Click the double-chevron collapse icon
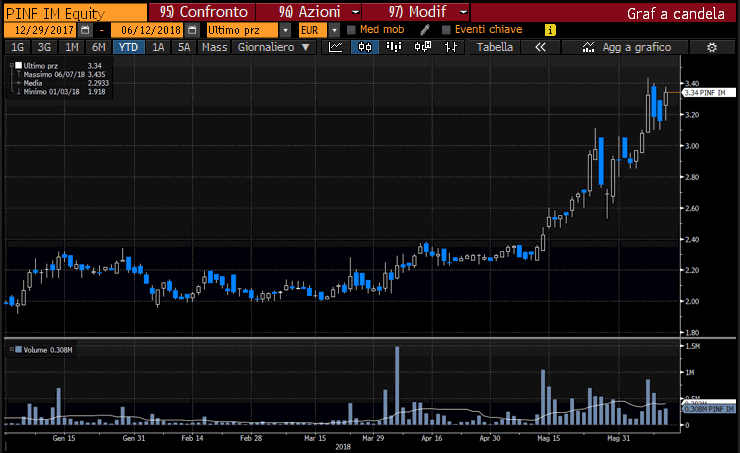The height and width of the screenshot is (453, 740). pos(541,47)
